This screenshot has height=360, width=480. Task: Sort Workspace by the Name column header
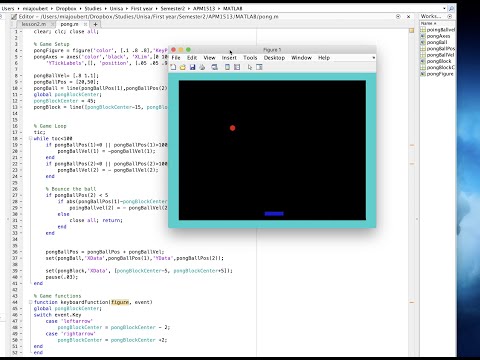[x=428, y=23]
